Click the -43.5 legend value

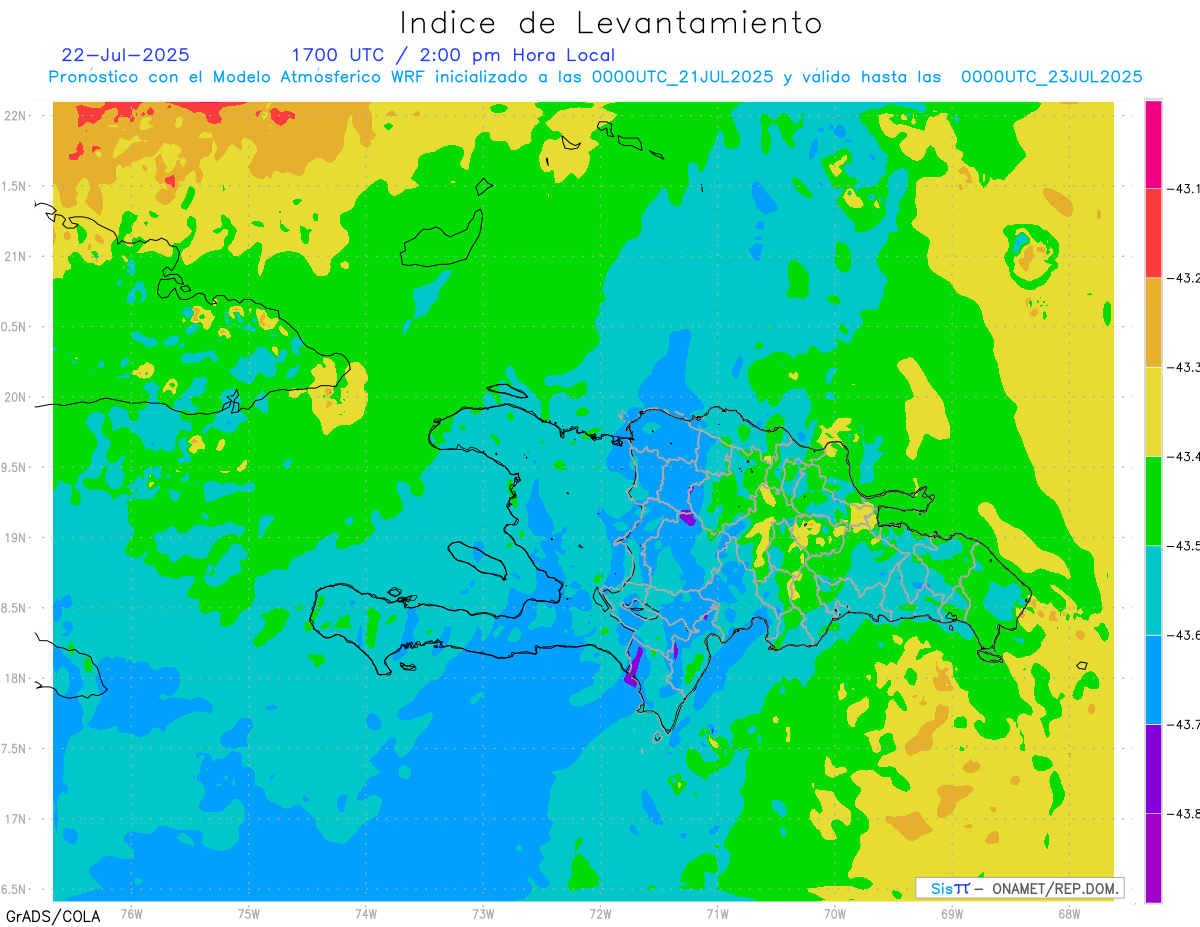(x=1182, y=546)
